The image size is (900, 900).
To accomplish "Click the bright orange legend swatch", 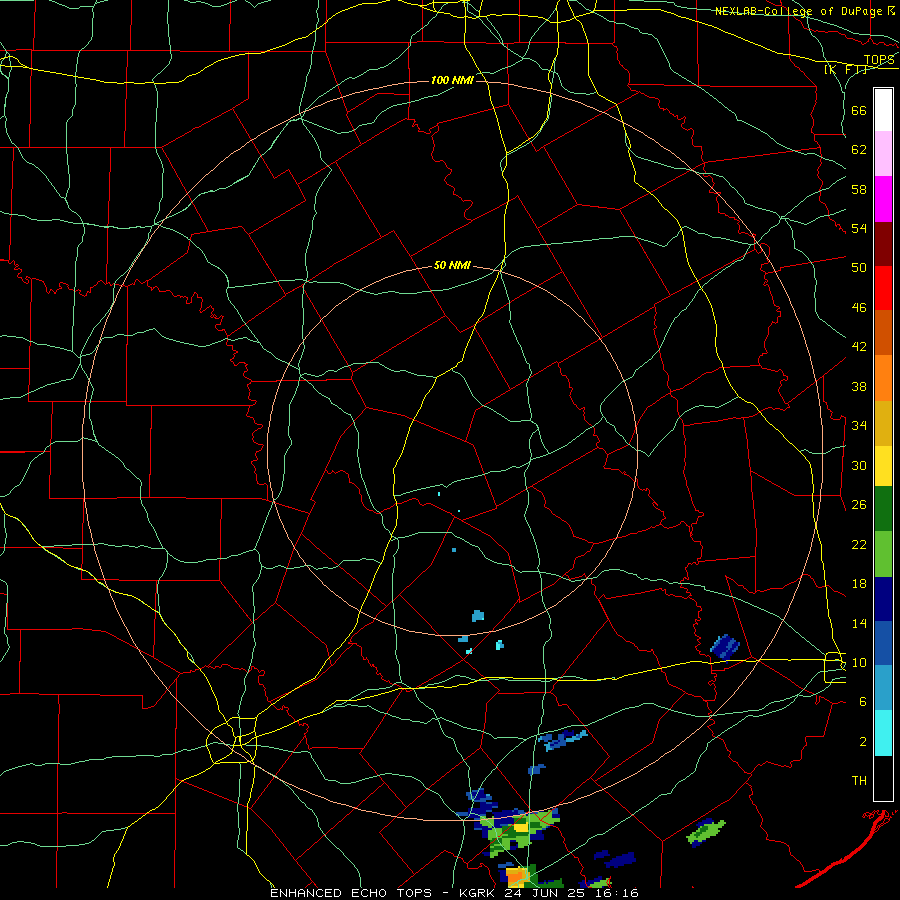I will pyautogui.click(x=883, y=378).
